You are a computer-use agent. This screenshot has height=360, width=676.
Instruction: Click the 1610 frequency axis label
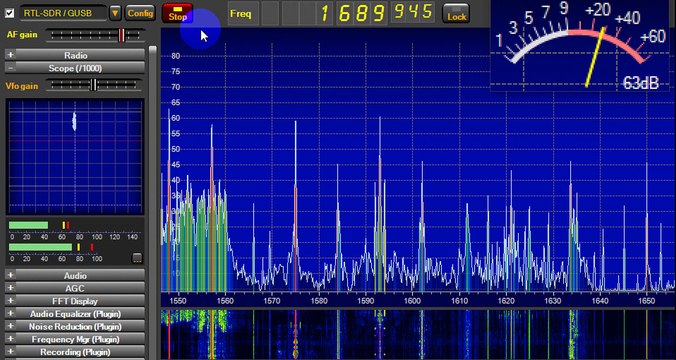click(x=459, y=301)
